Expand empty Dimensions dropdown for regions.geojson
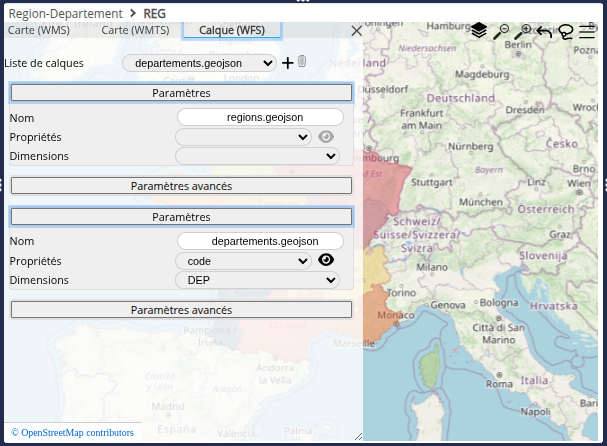607x446 pixels. [257, 156]
